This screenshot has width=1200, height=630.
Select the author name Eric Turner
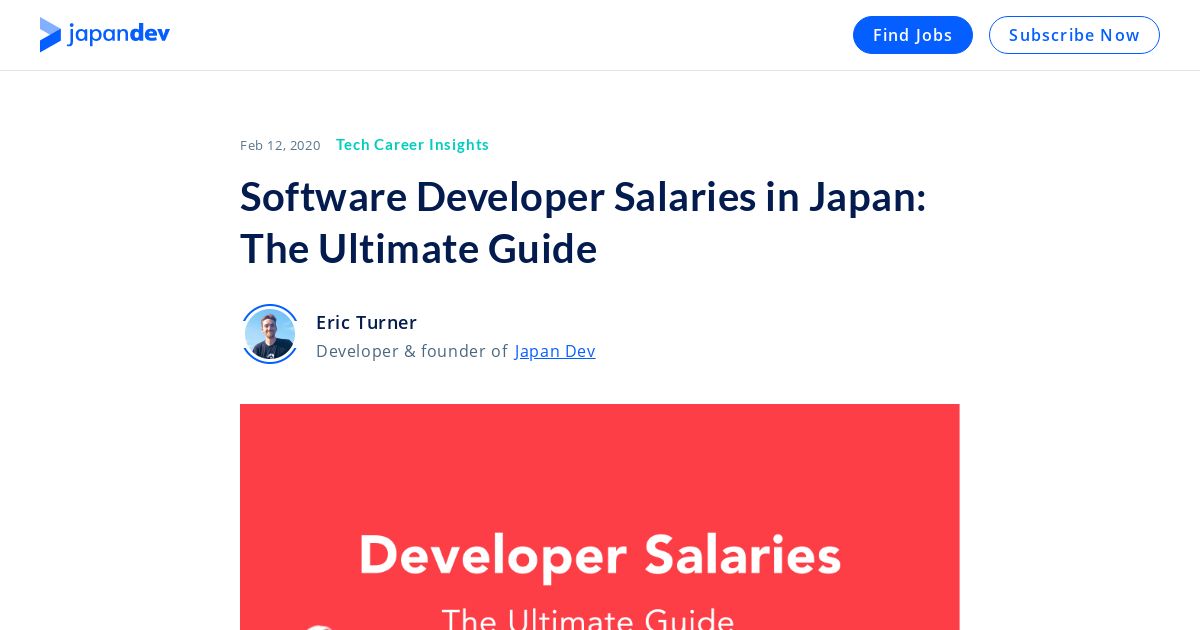[x=366, y=322]
